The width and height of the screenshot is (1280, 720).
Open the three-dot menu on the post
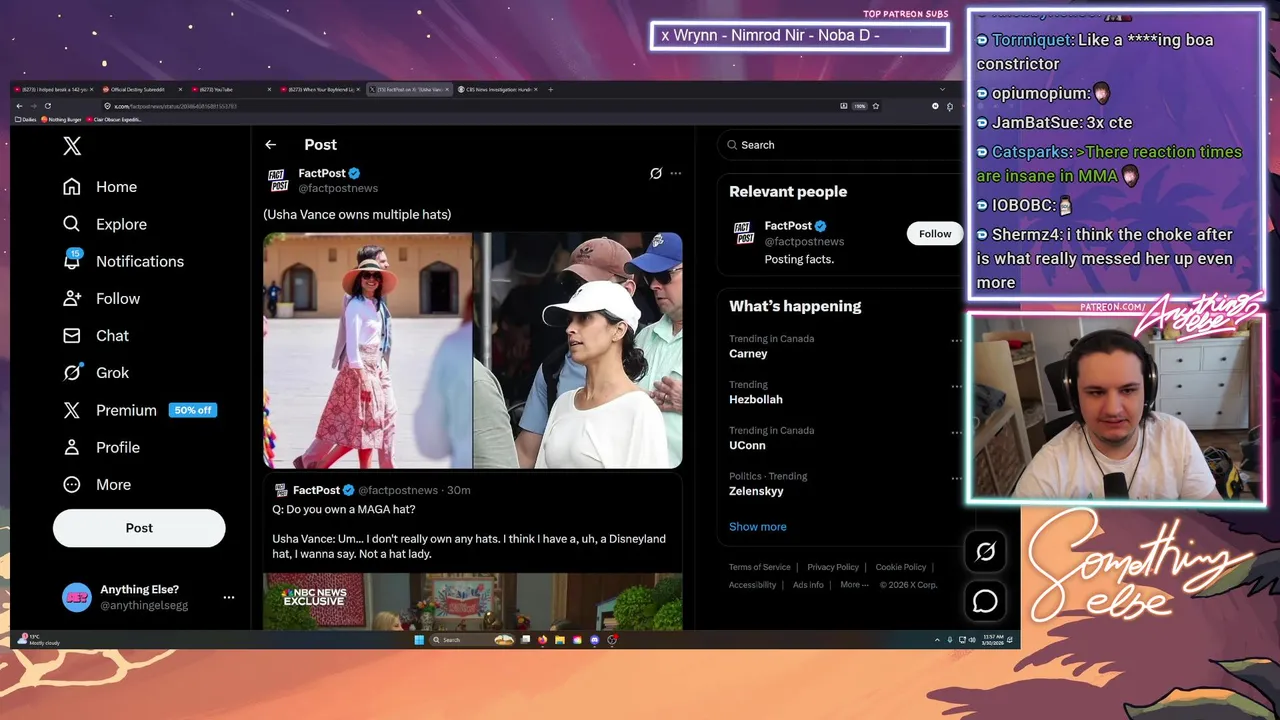pyautogui.click(x=676, y=173)
